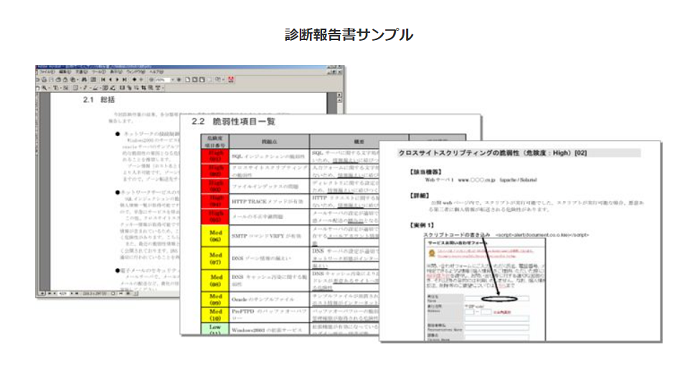This screenshot has height=372, width=700.
Task: Click the zoom out icon beside zoom field
Action: click(x=151, y=79)
